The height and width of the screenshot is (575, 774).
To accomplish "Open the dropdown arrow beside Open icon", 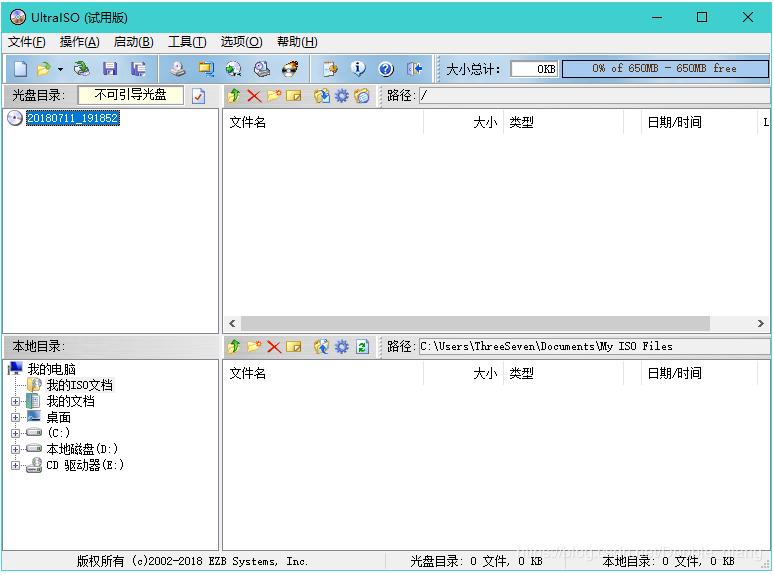I will coord(60,69).
